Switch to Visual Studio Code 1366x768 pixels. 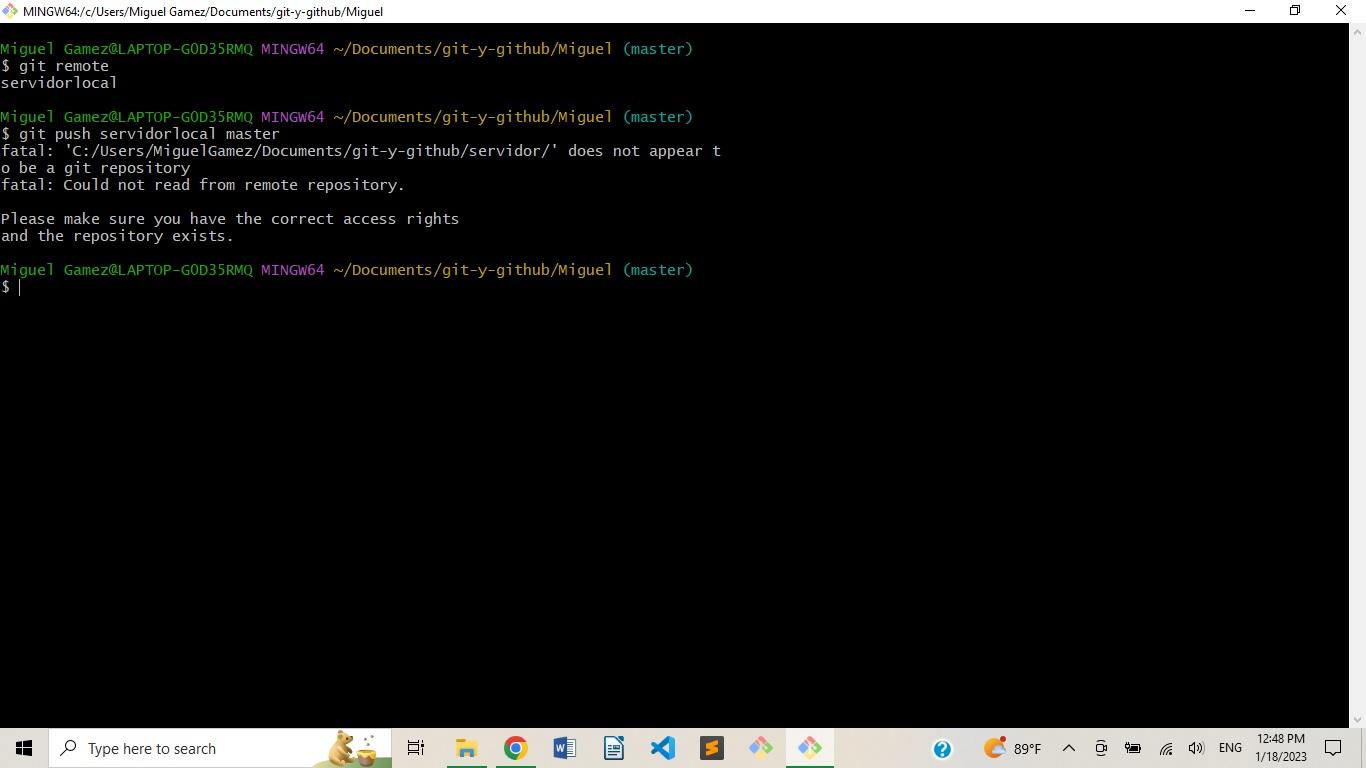662,748
